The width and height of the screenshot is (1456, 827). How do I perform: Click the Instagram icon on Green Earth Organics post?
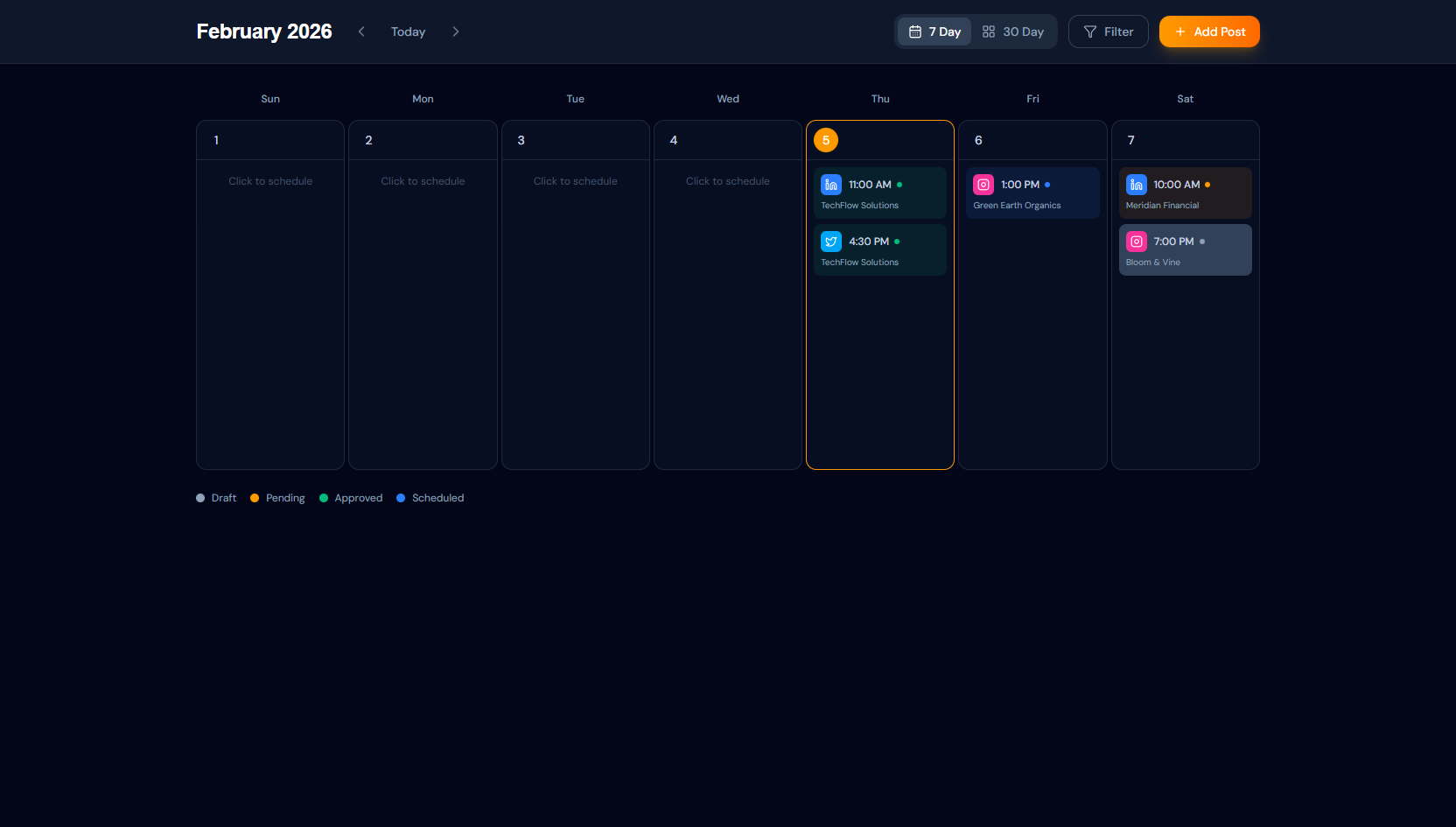tap(983, 185)
